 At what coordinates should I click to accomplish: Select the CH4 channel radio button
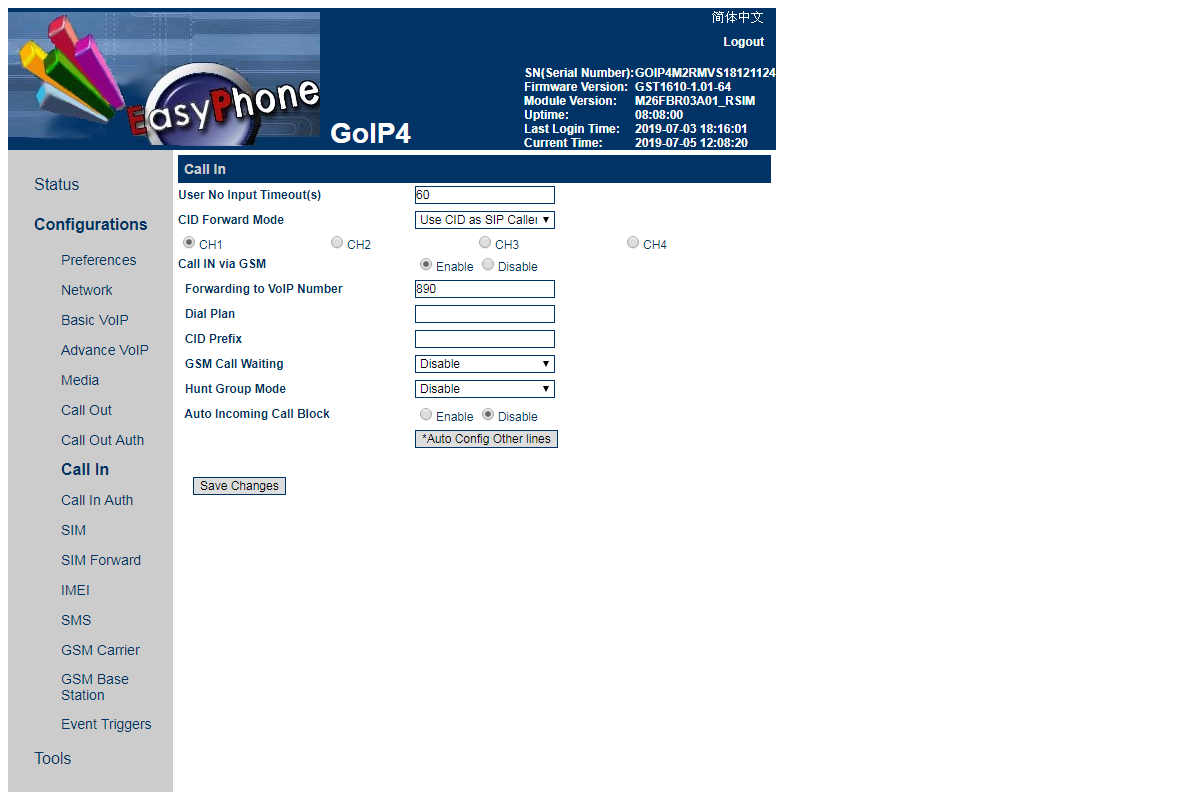point(633,243)
